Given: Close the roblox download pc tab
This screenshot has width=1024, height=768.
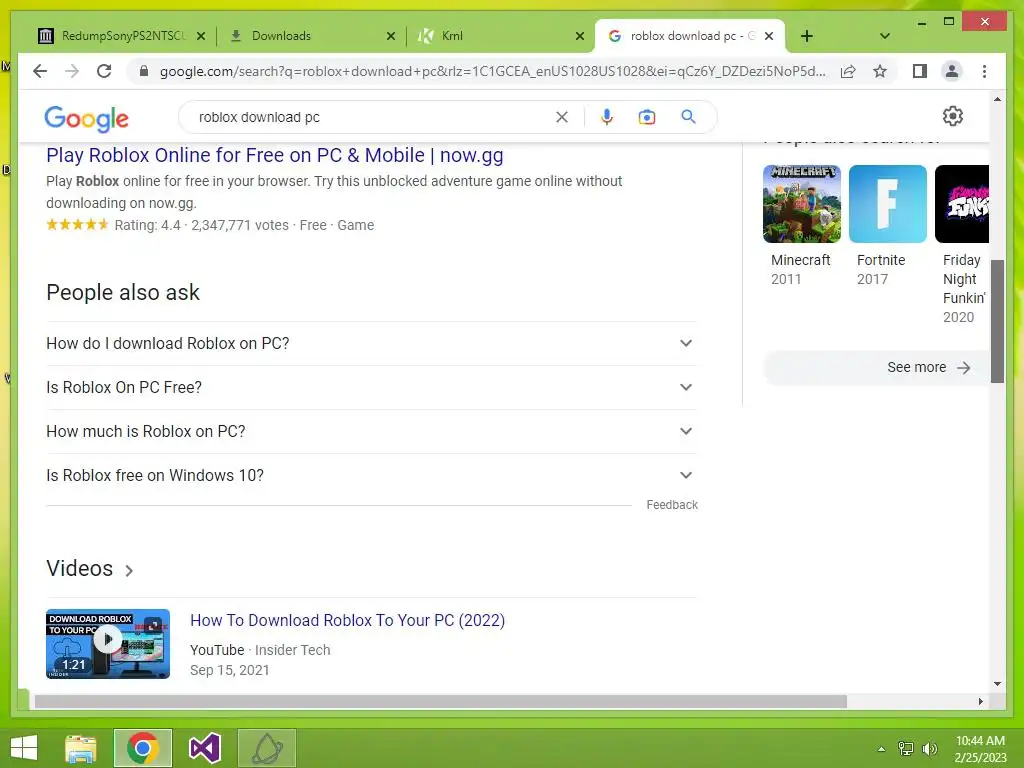Looking at the screenshot, I should click(x=769, y=36).
